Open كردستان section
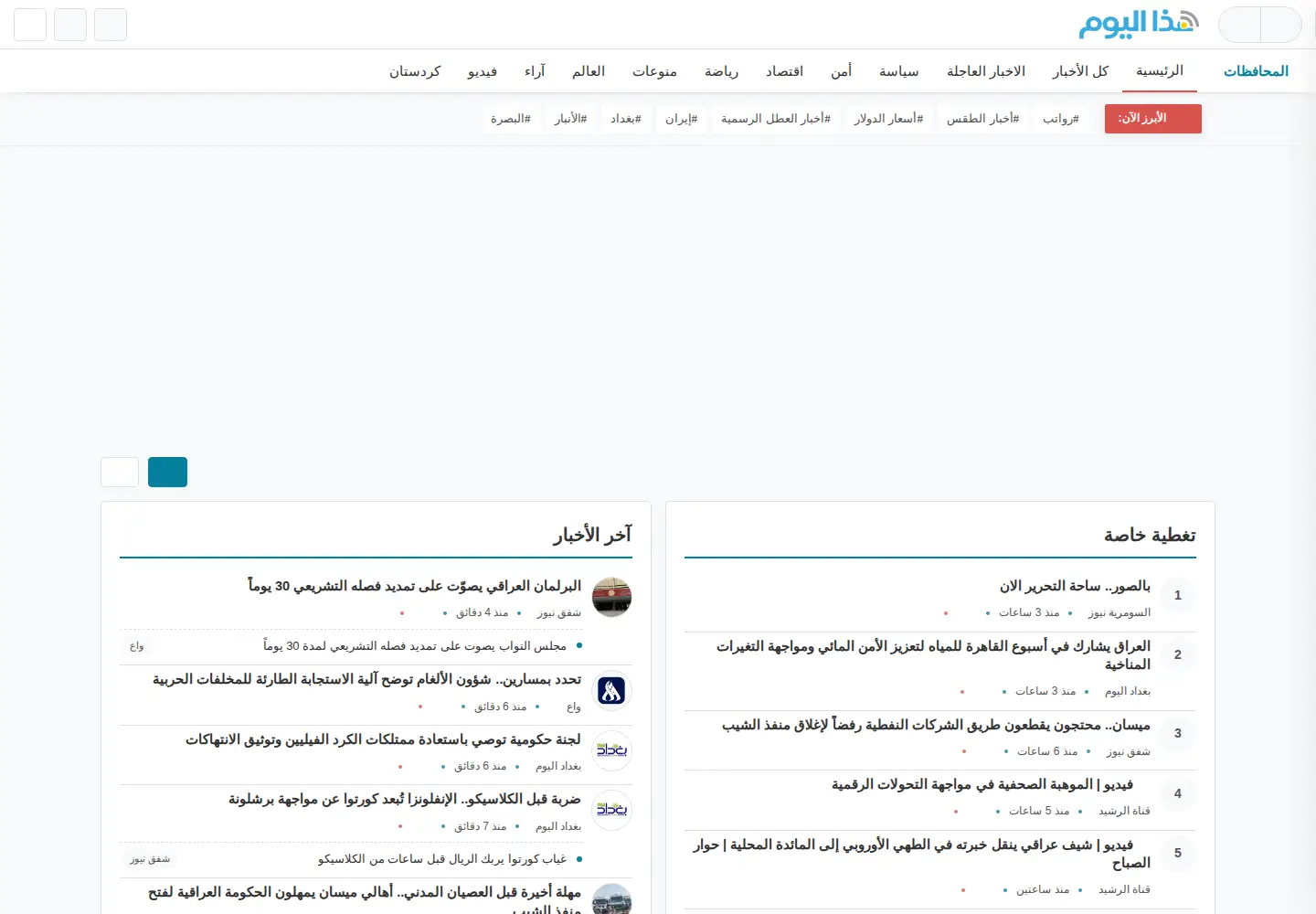This screenshot has width=1316, height=914. [415, 71]
